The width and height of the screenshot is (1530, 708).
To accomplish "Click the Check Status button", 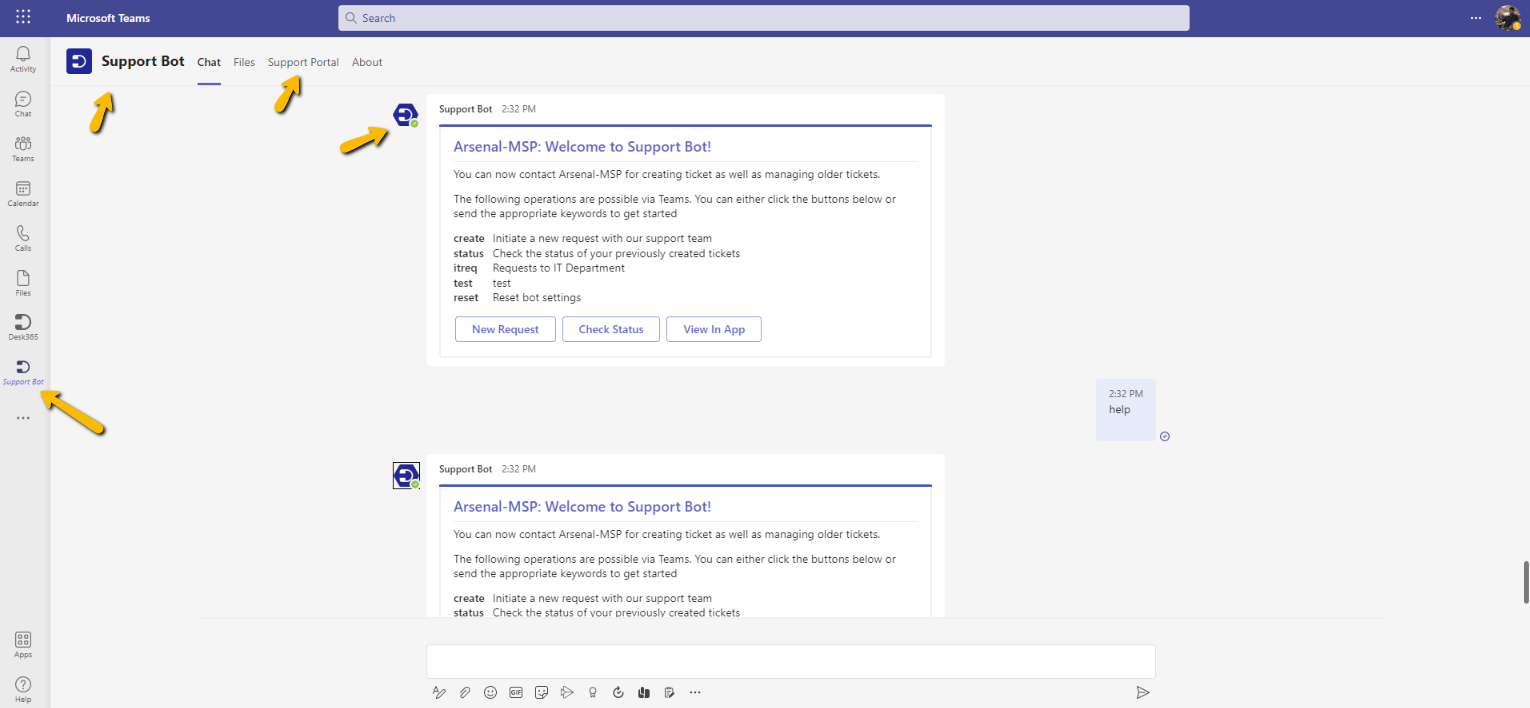I will pos(611,329).
